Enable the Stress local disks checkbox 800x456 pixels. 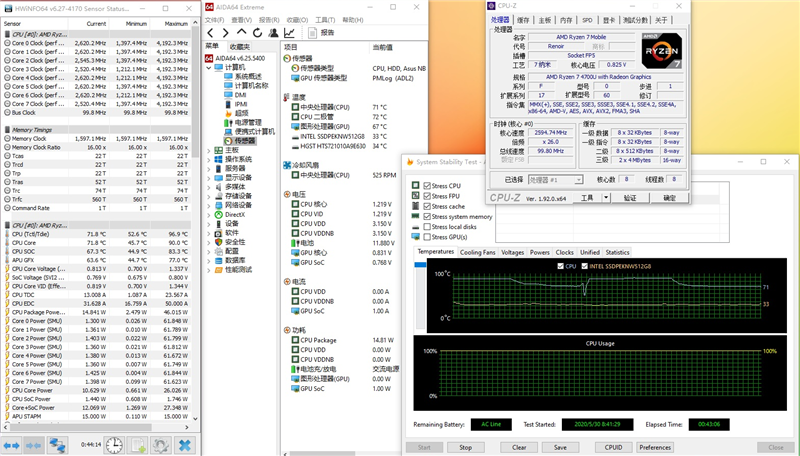pyautogui.click(x=428, y=226)
